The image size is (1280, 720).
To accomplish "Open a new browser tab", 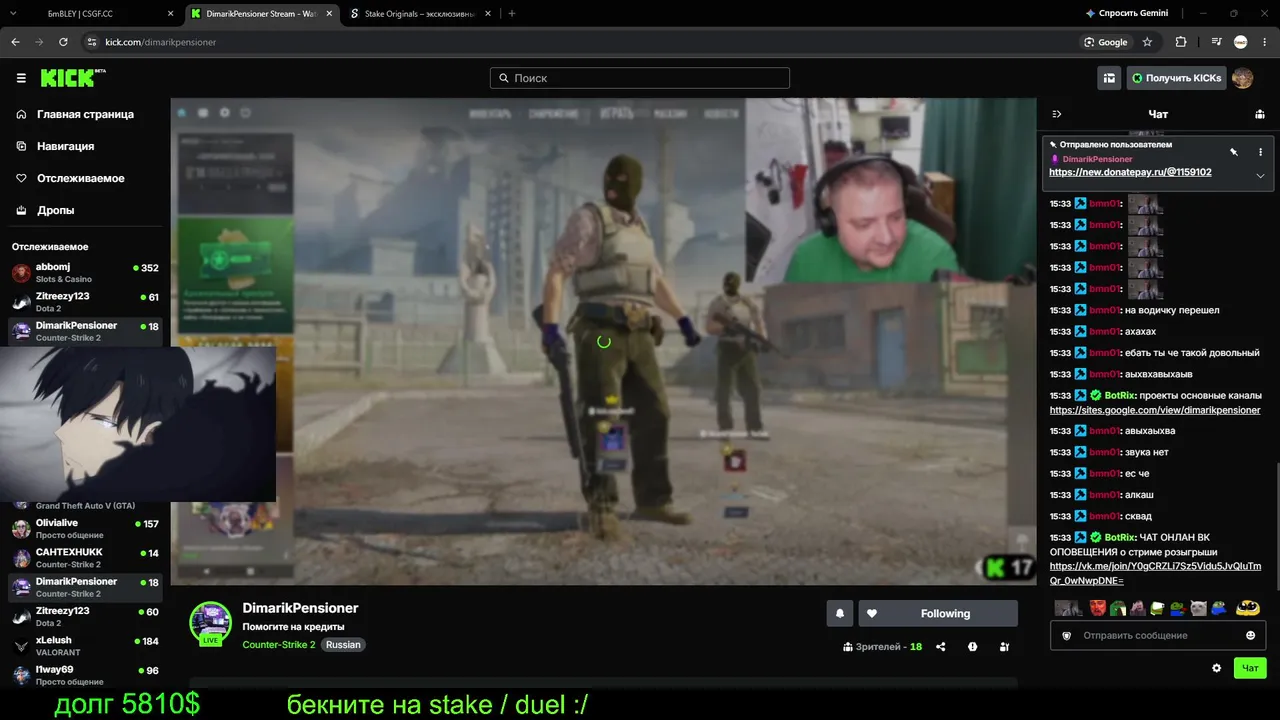I will point(512,14).
